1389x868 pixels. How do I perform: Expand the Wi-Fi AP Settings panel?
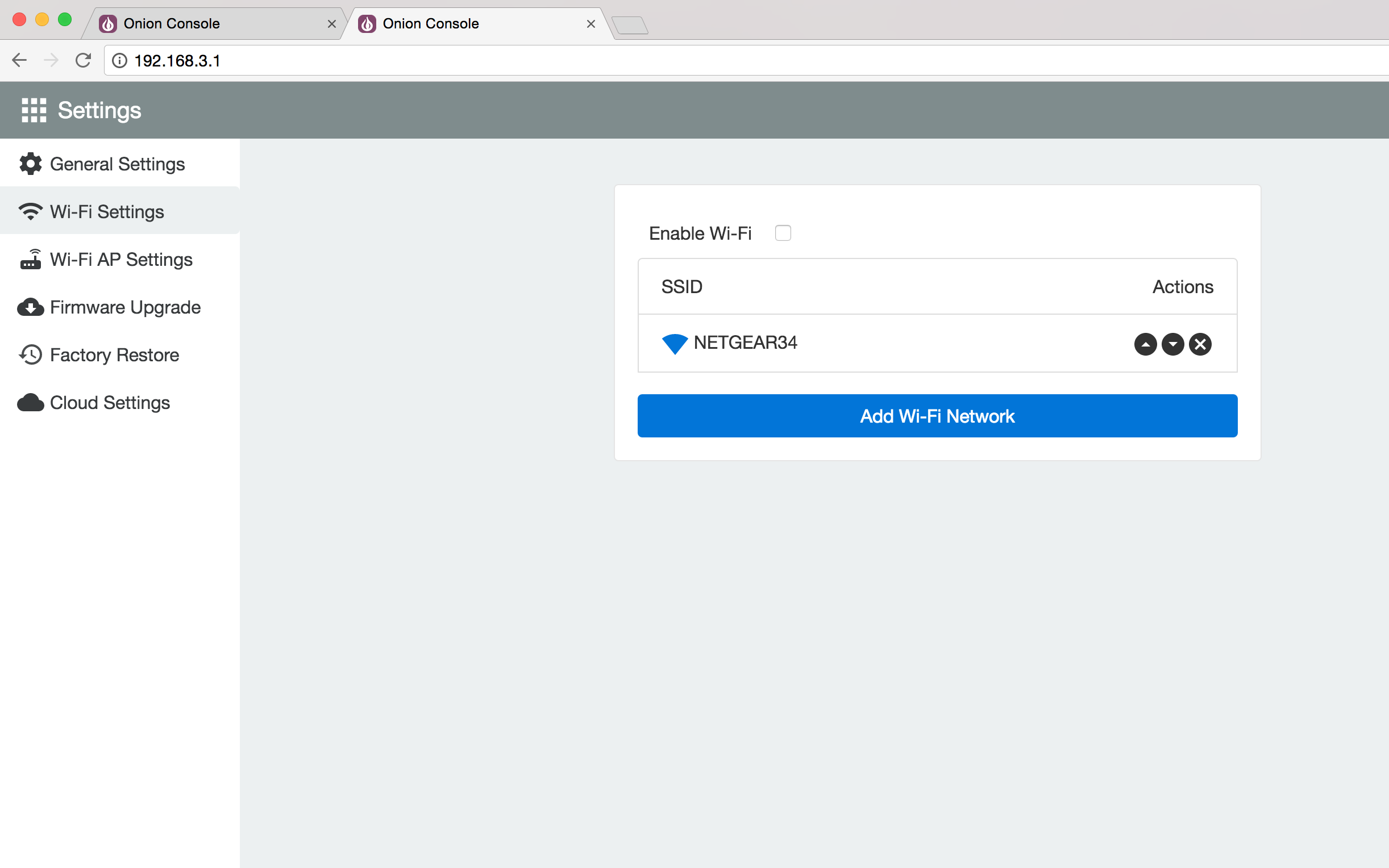pyautogui.click(x=120, y=259)
